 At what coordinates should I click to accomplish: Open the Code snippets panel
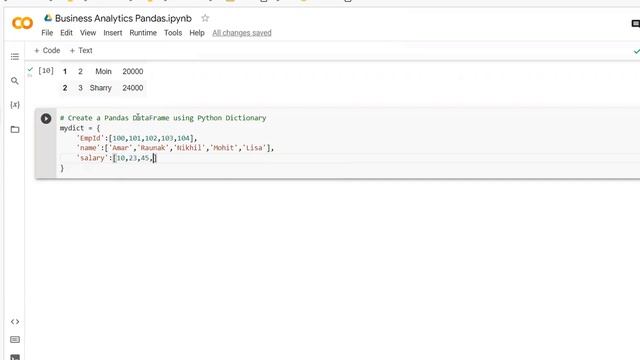click(15, 322)
